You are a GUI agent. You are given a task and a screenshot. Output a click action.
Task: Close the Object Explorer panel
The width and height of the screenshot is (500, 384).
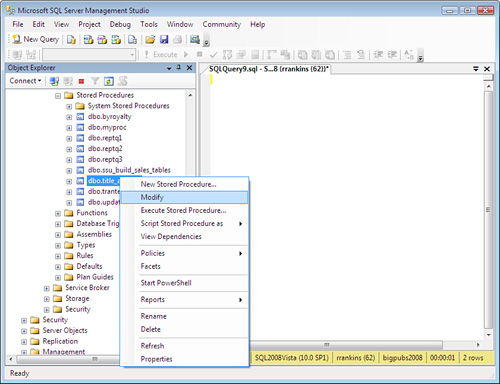pos(189,68)
